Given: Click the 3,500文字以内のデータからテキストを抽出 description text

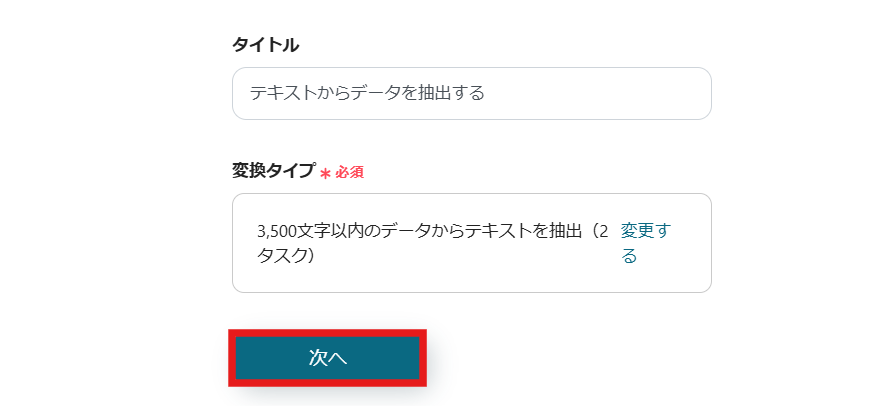Looking at the screenshot, I should [420, 231].
